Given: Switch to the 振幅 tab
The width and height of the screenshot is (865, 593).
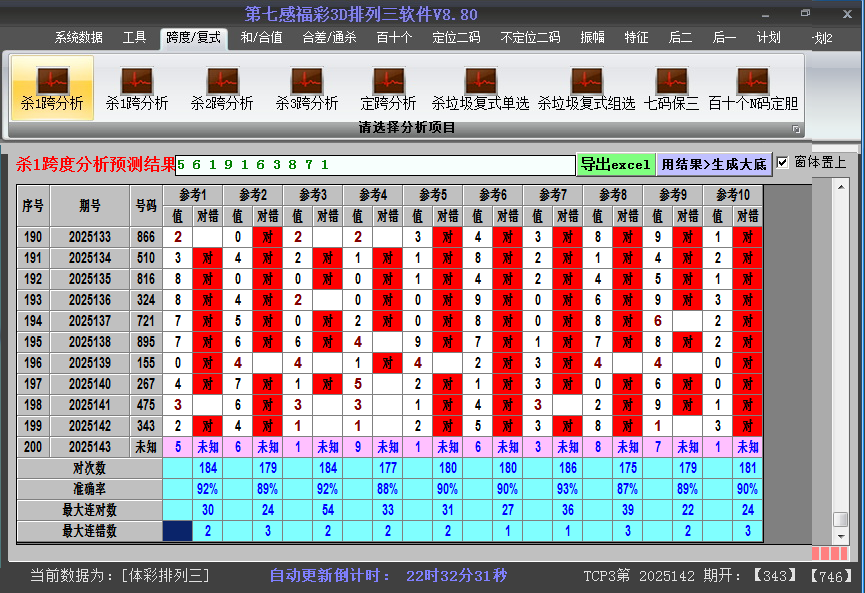Looking at the screenshot, I should pyautogui.click(x=593, y=38).
